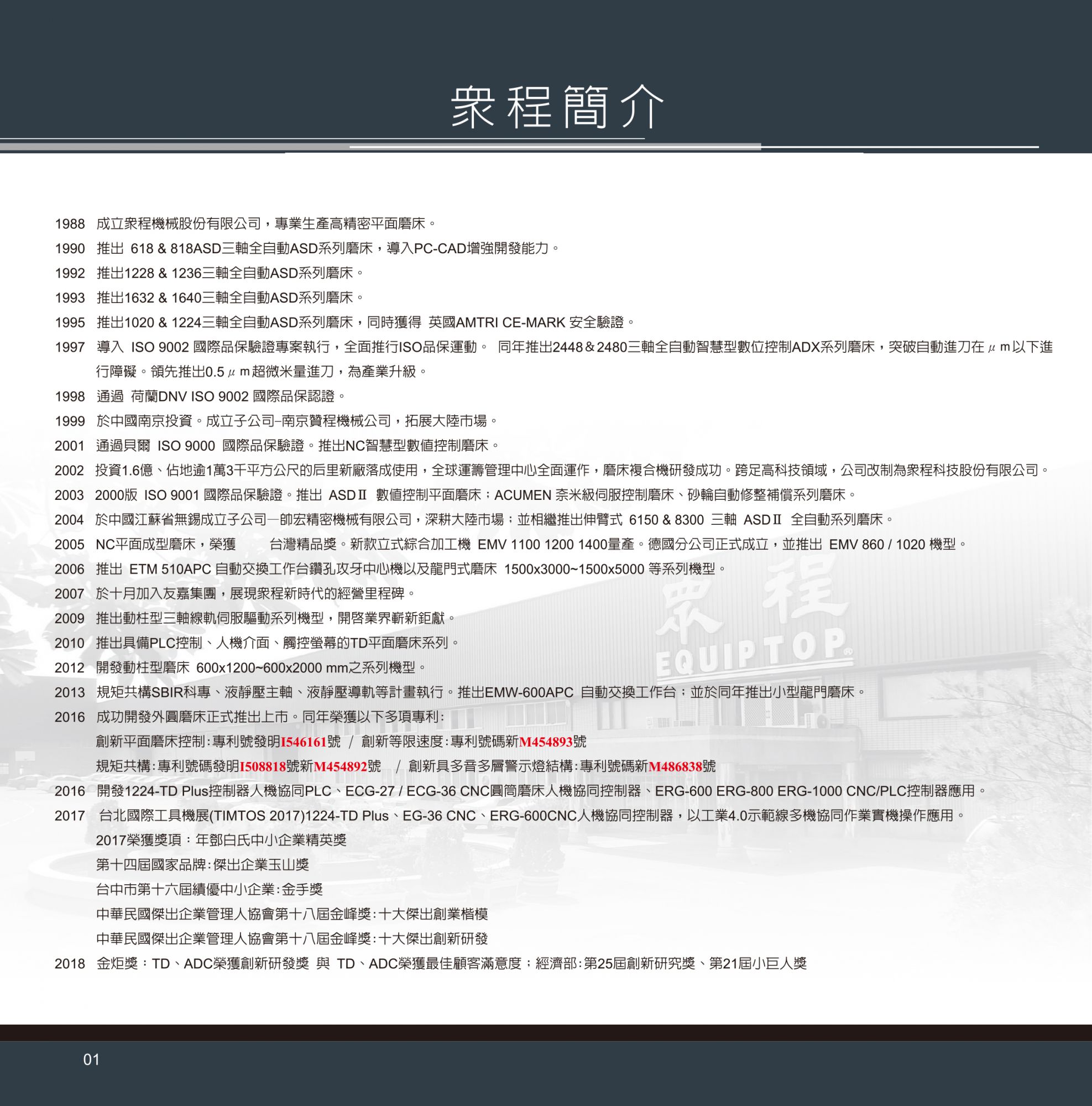The image size is (1092, 1106).
Task: Click the red patent number I546161
Action: click(x=304, y=742)
